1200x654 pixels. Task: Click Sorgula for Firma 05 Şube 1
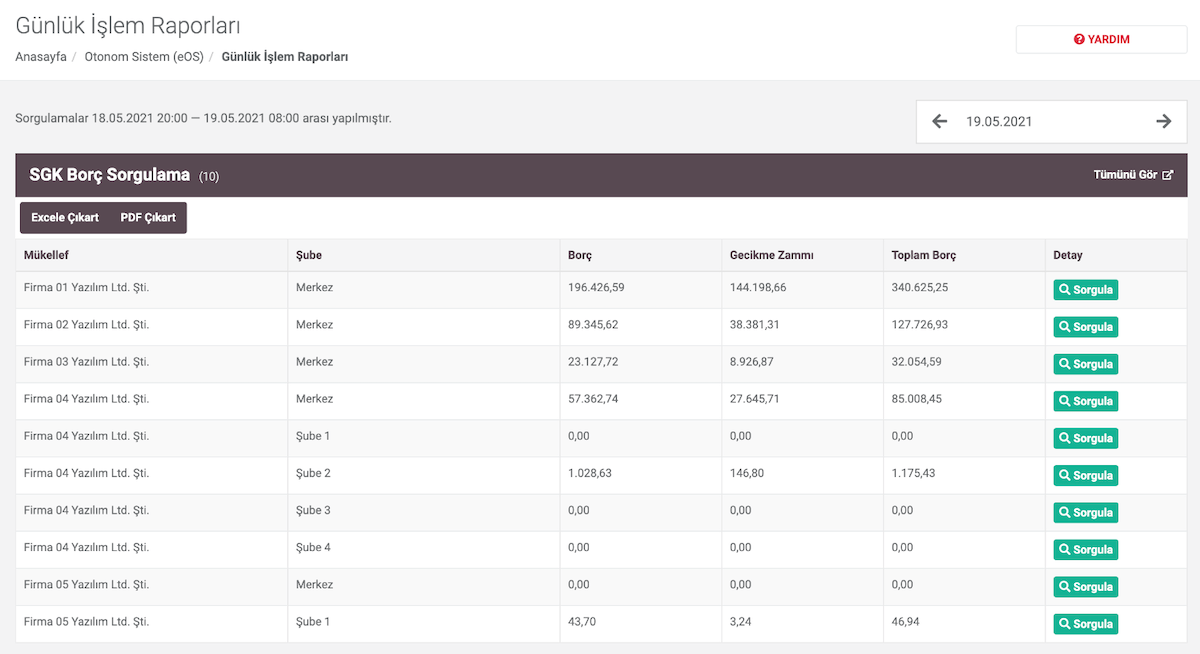tap(1085, 624)
